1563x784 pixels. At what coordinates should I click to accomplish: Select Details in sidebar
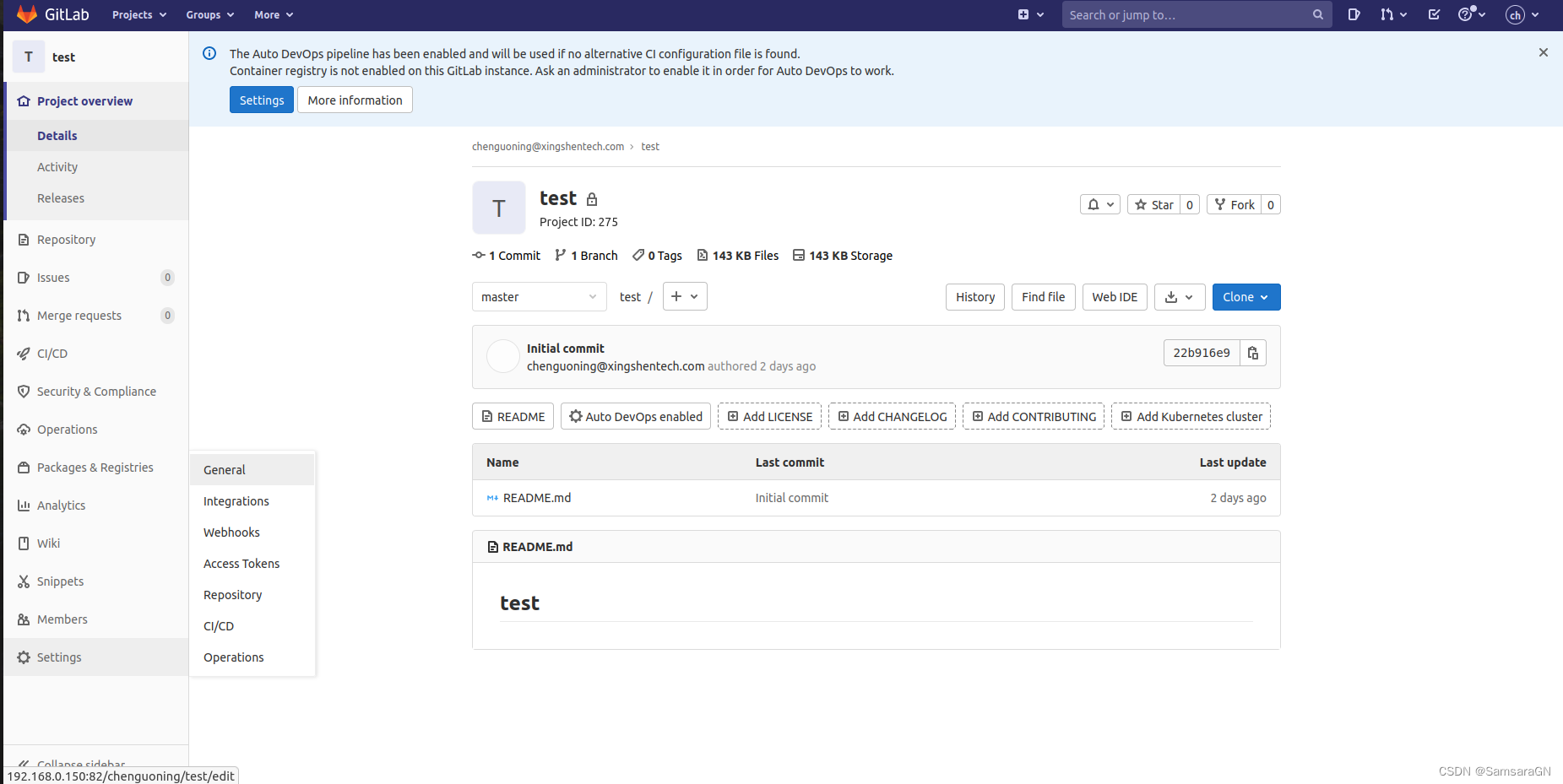click(95, 136)
